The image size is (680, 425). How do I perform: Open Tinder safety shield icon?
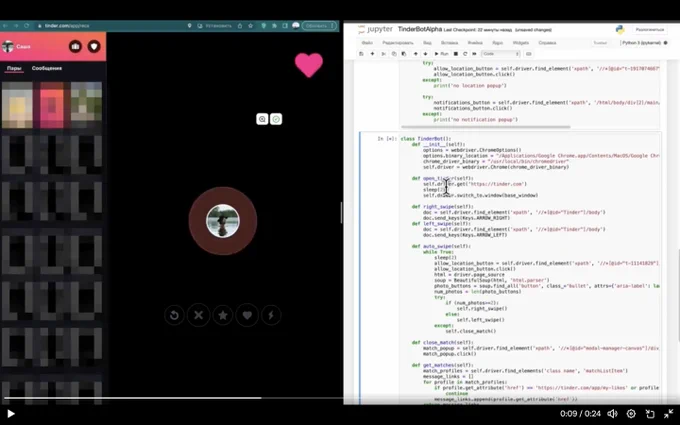[94, 46]
